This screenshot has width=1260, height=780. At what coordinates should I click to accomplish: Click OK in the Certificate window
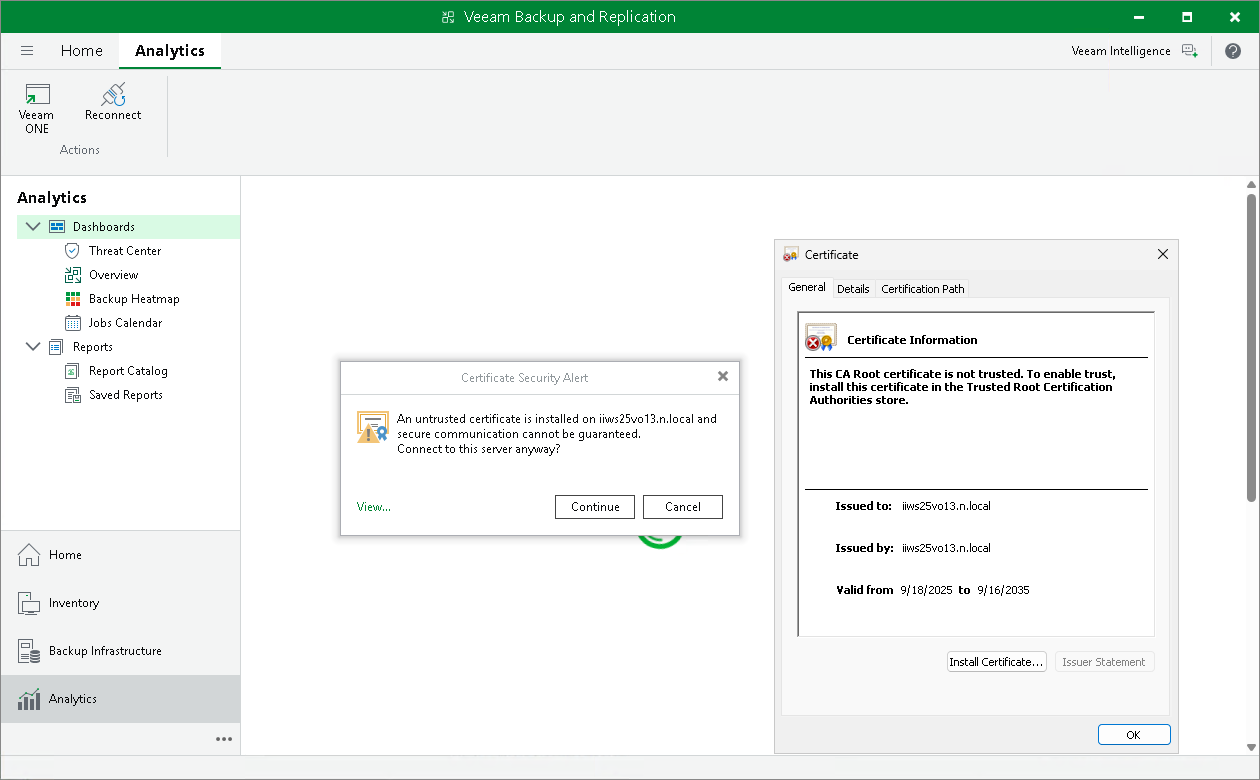pyautogui.click(x=1134, y=735)
